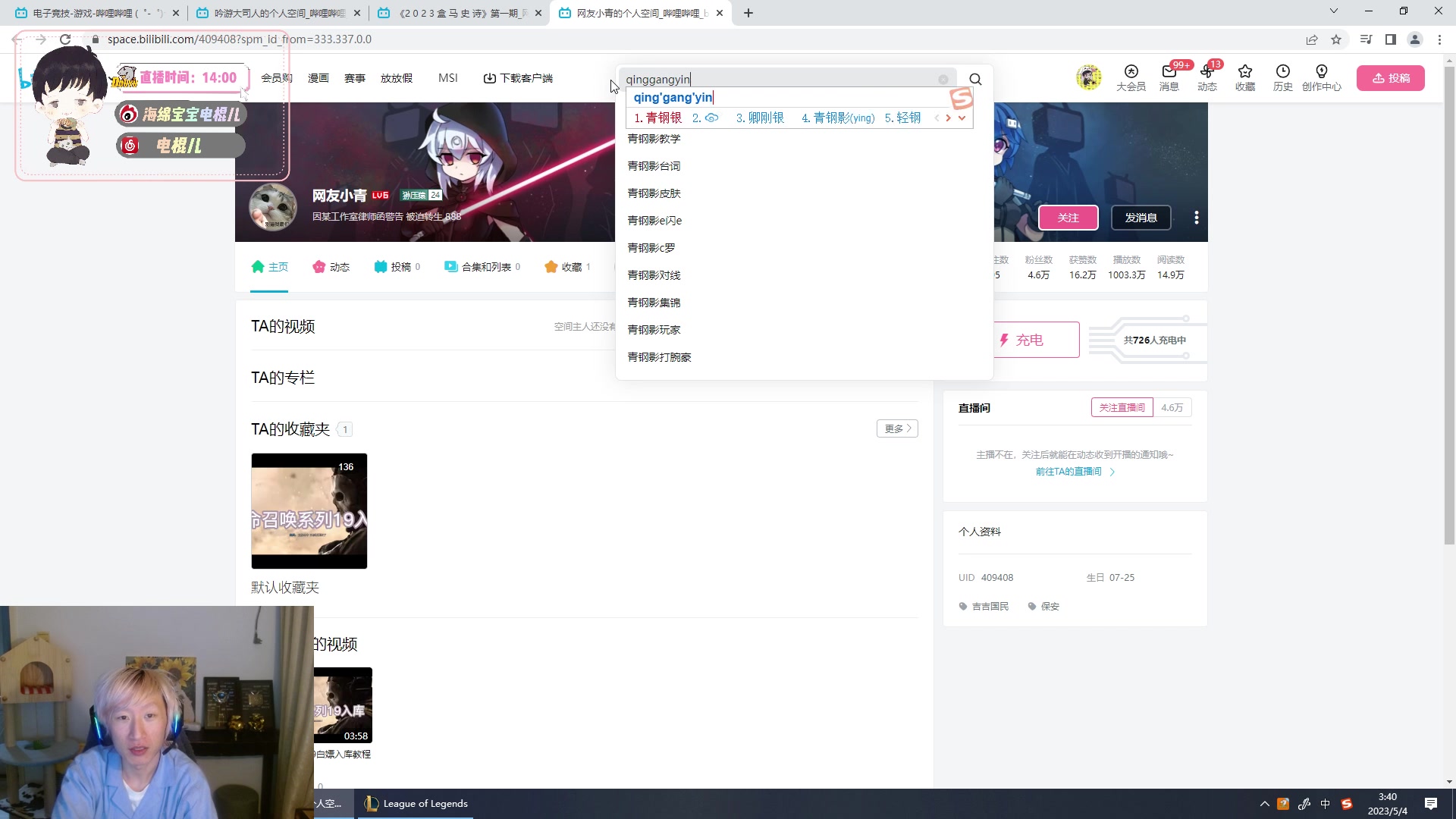Screen dimensions: 1456x819
Task: Click the 关注 follow button
Action: [1068, 218]
